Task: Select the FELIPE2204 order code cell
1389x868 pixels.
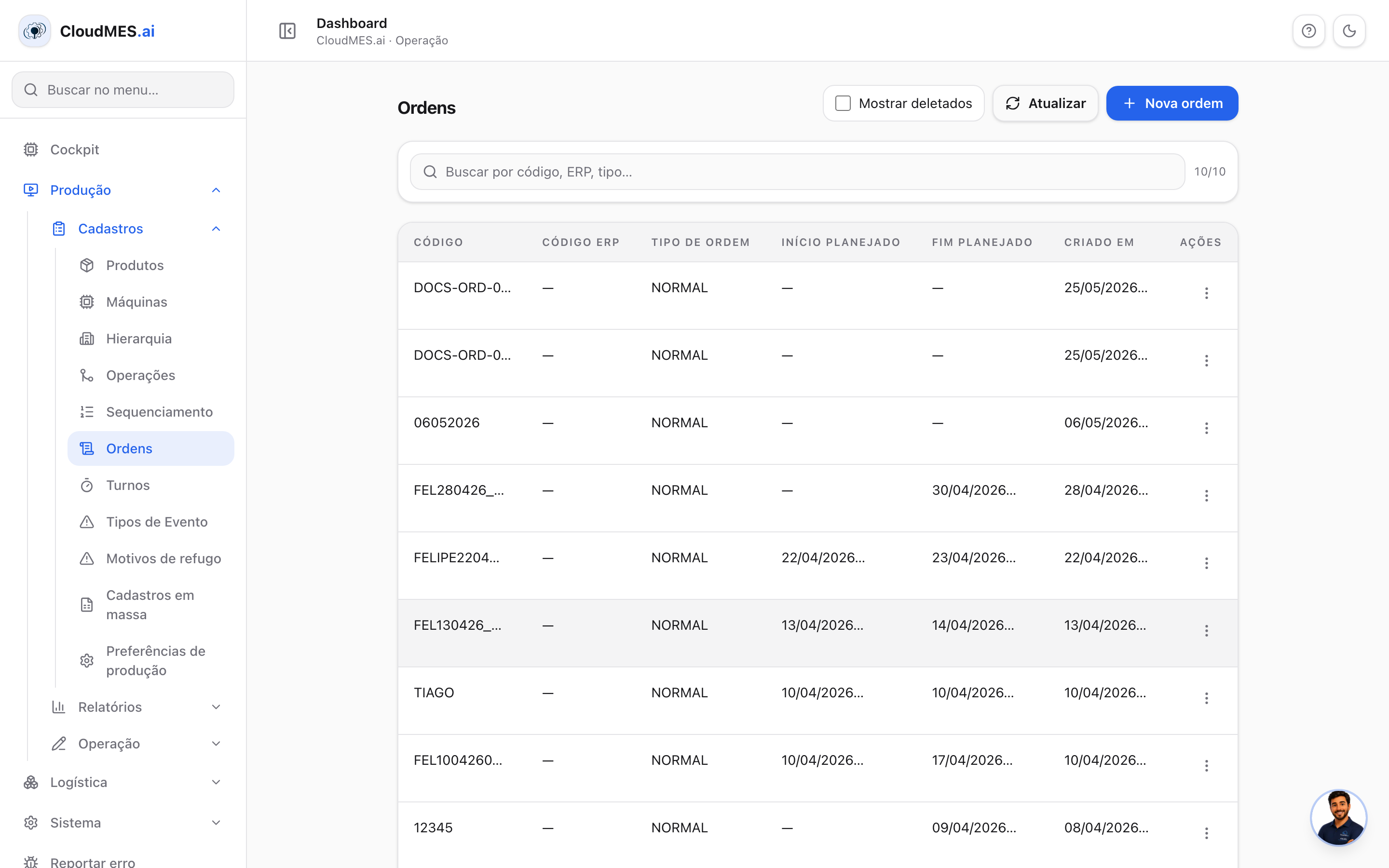Action: pos(456,557)
